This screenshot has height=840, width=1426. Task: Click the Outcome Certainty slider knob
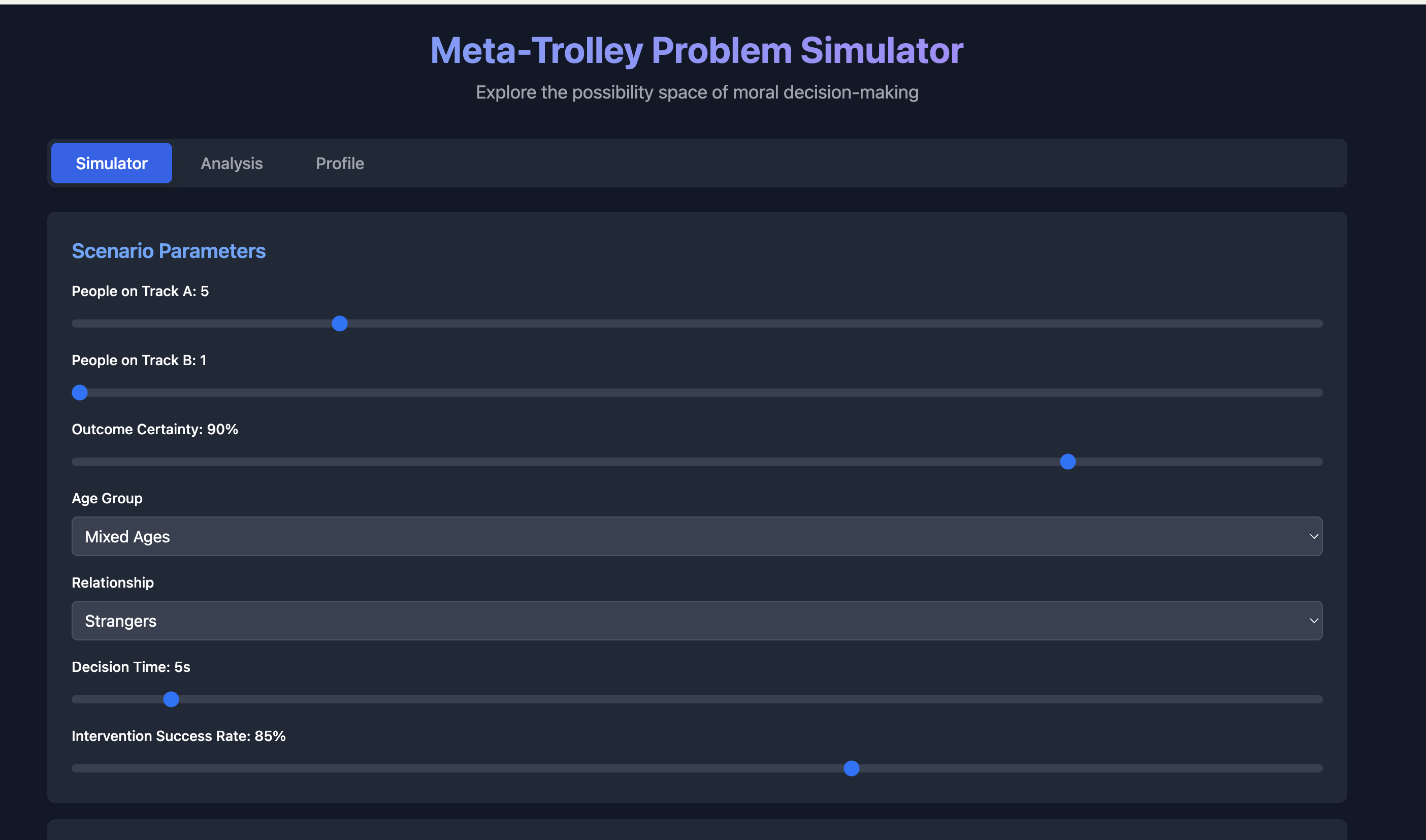click(x=1067, y=461)
